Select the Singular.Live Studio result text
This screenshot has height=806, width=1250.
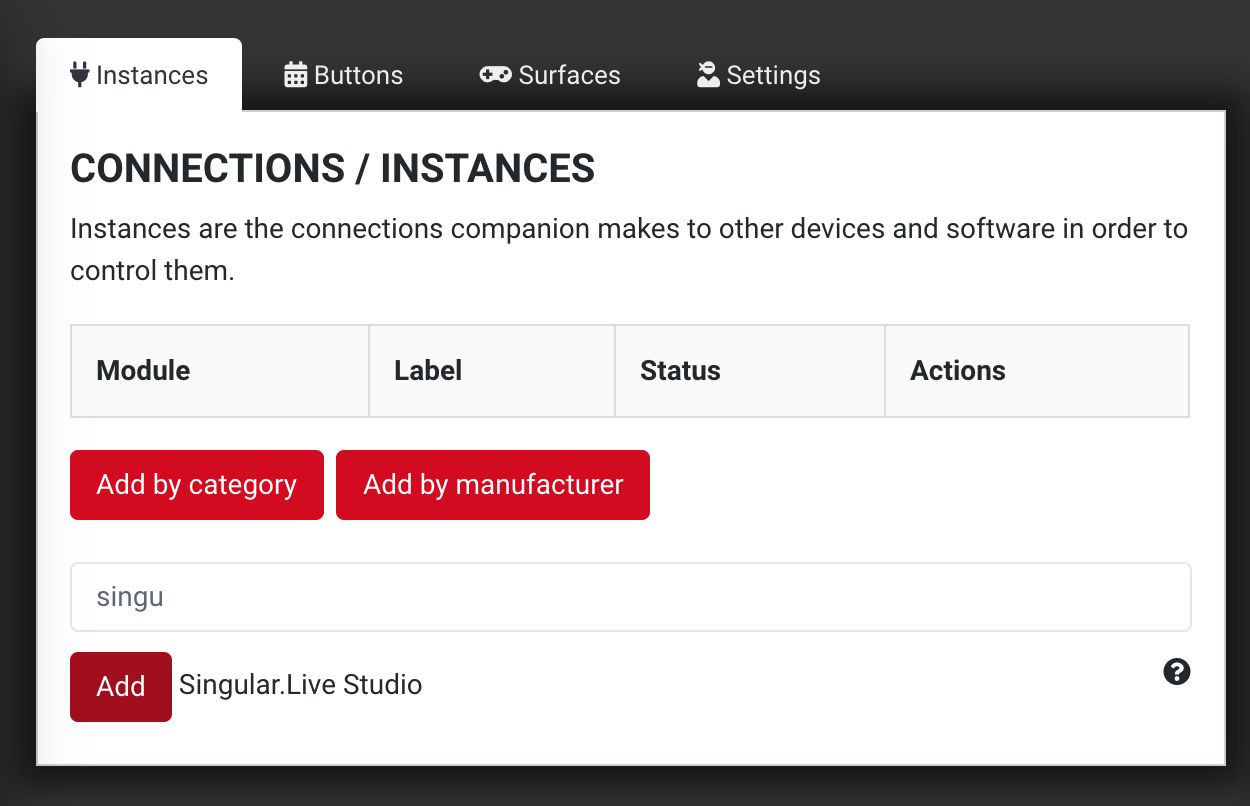coord(300,686)
